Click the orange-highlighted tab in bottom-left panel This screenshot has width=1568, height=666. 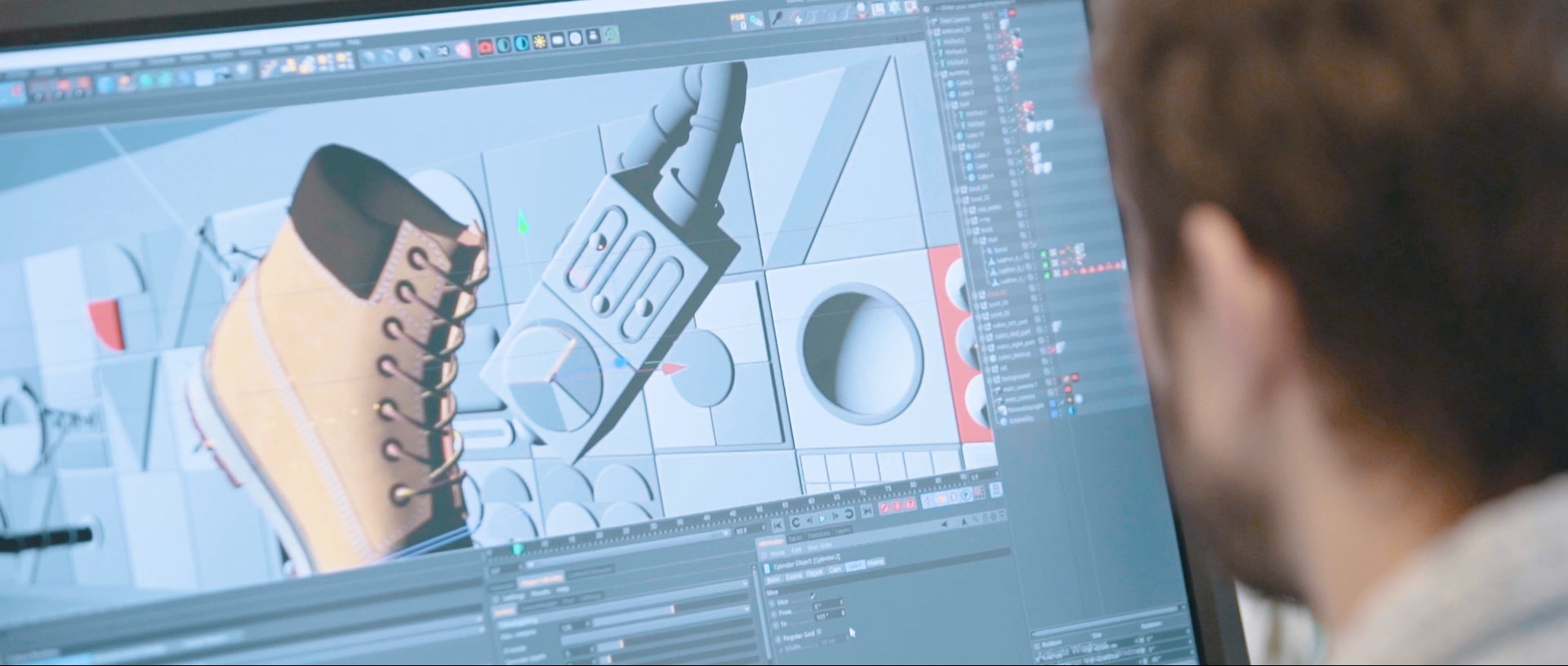pos(541,579)
